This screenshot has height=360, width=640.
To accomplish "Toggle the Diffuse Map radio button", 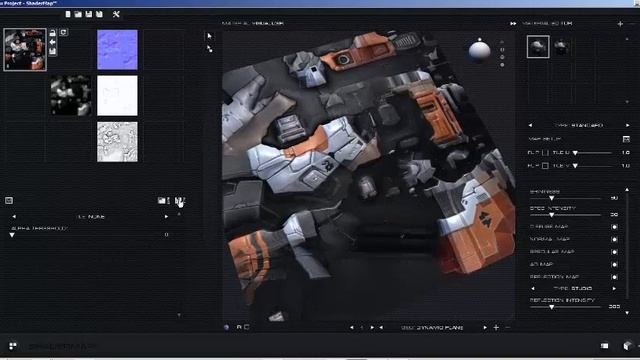I will 614,227.
